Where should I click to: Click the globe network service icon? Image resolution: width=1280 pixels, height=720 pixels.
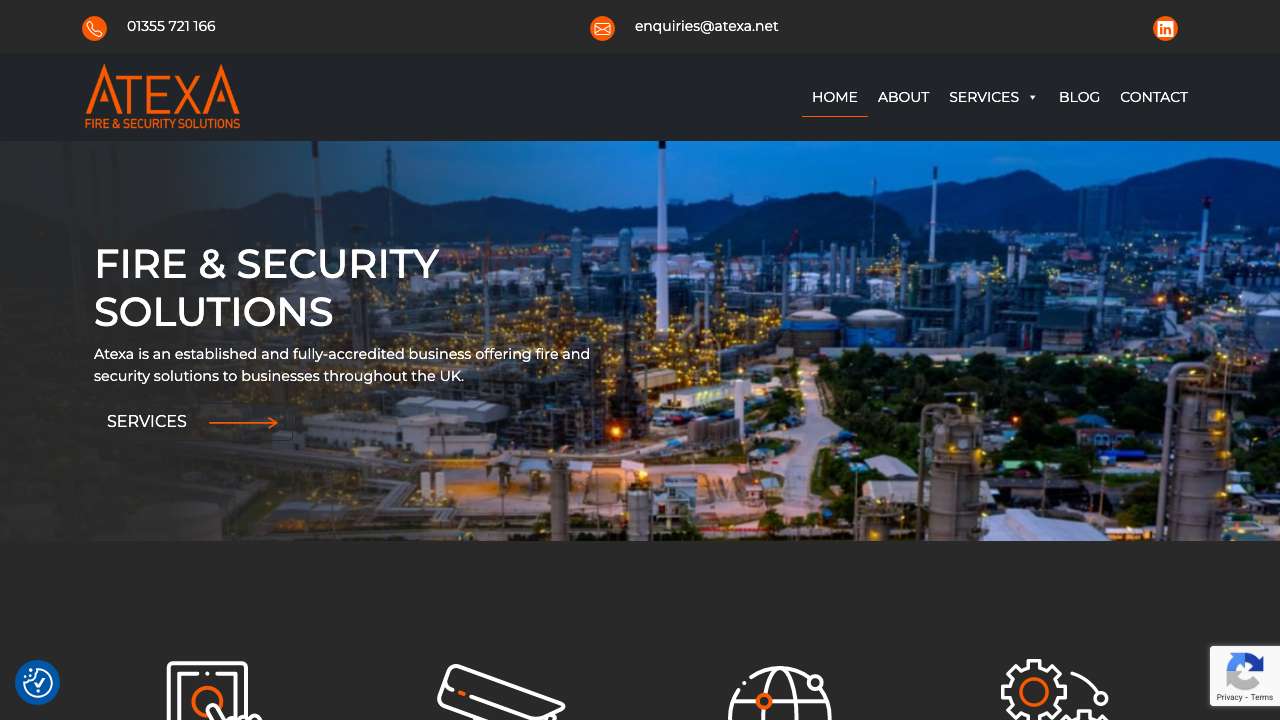click(x=780, y=693)
